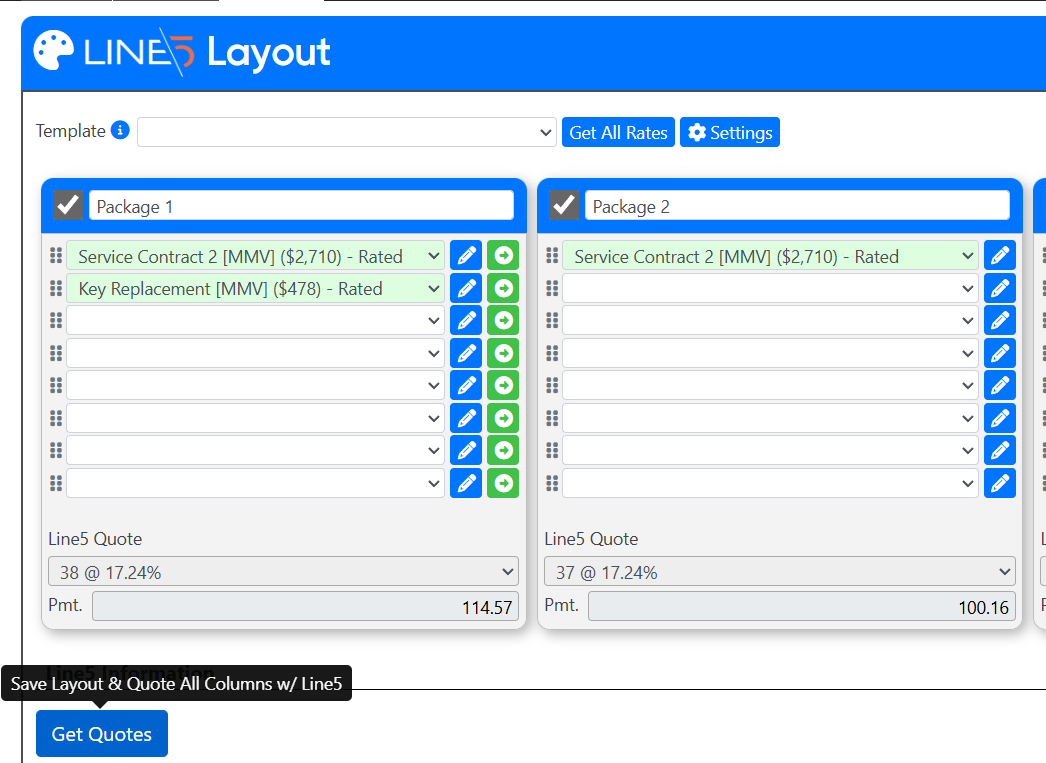Click the Template info icon

(120, 131)
